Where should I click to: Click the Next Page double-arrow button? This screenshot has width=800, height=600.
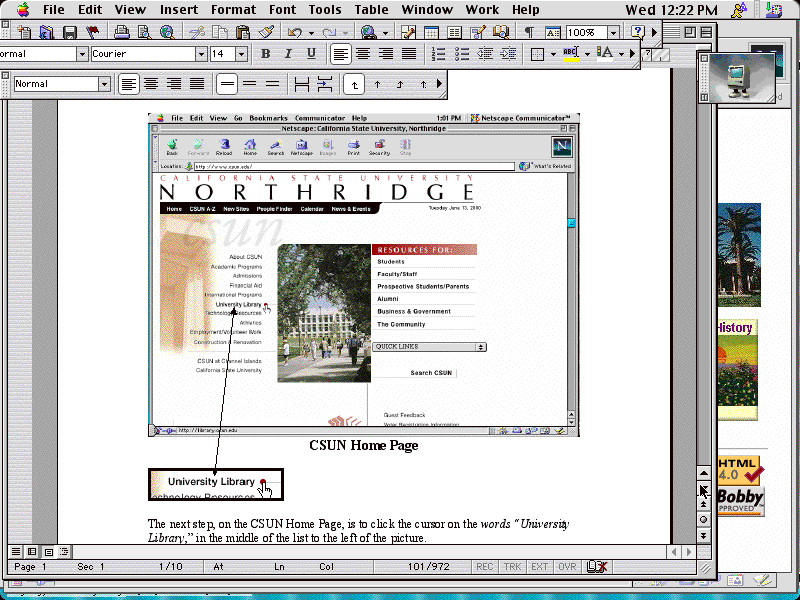click(704, 536)
